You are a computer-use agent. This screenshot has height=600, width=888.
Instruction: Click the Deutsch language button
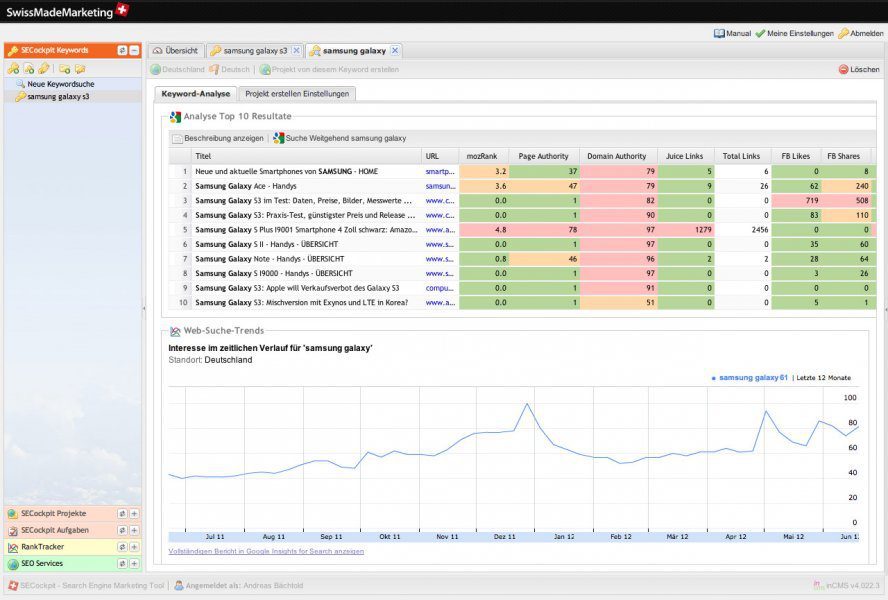coord(229,69)
